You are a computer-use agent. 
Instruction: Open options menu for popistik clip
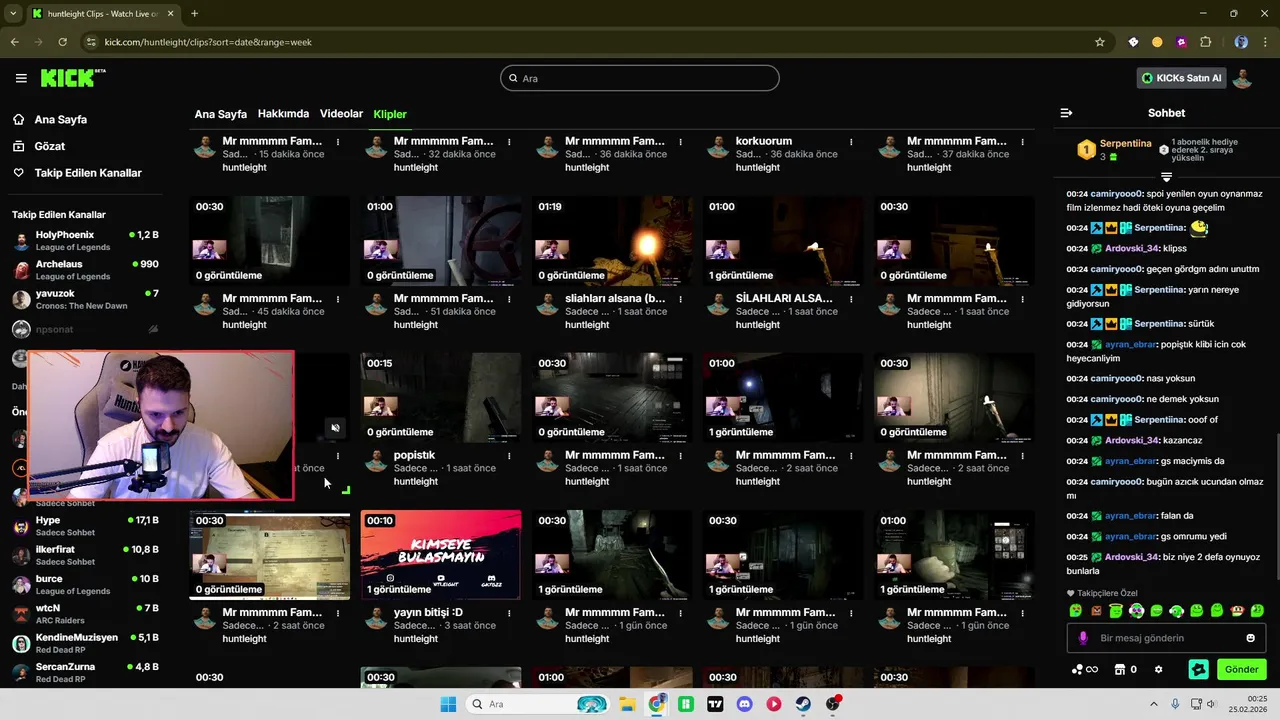point(509,456)
